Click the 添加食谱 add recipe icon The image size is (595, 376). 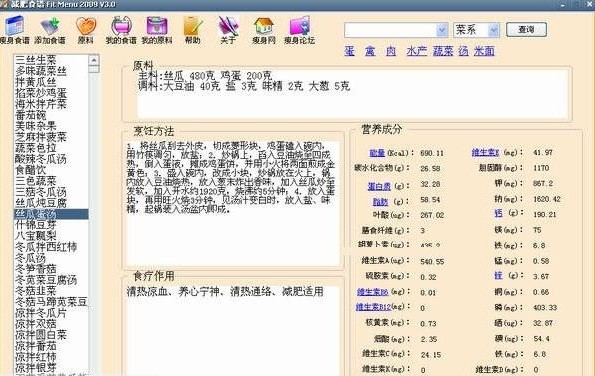tap(50, 30)
